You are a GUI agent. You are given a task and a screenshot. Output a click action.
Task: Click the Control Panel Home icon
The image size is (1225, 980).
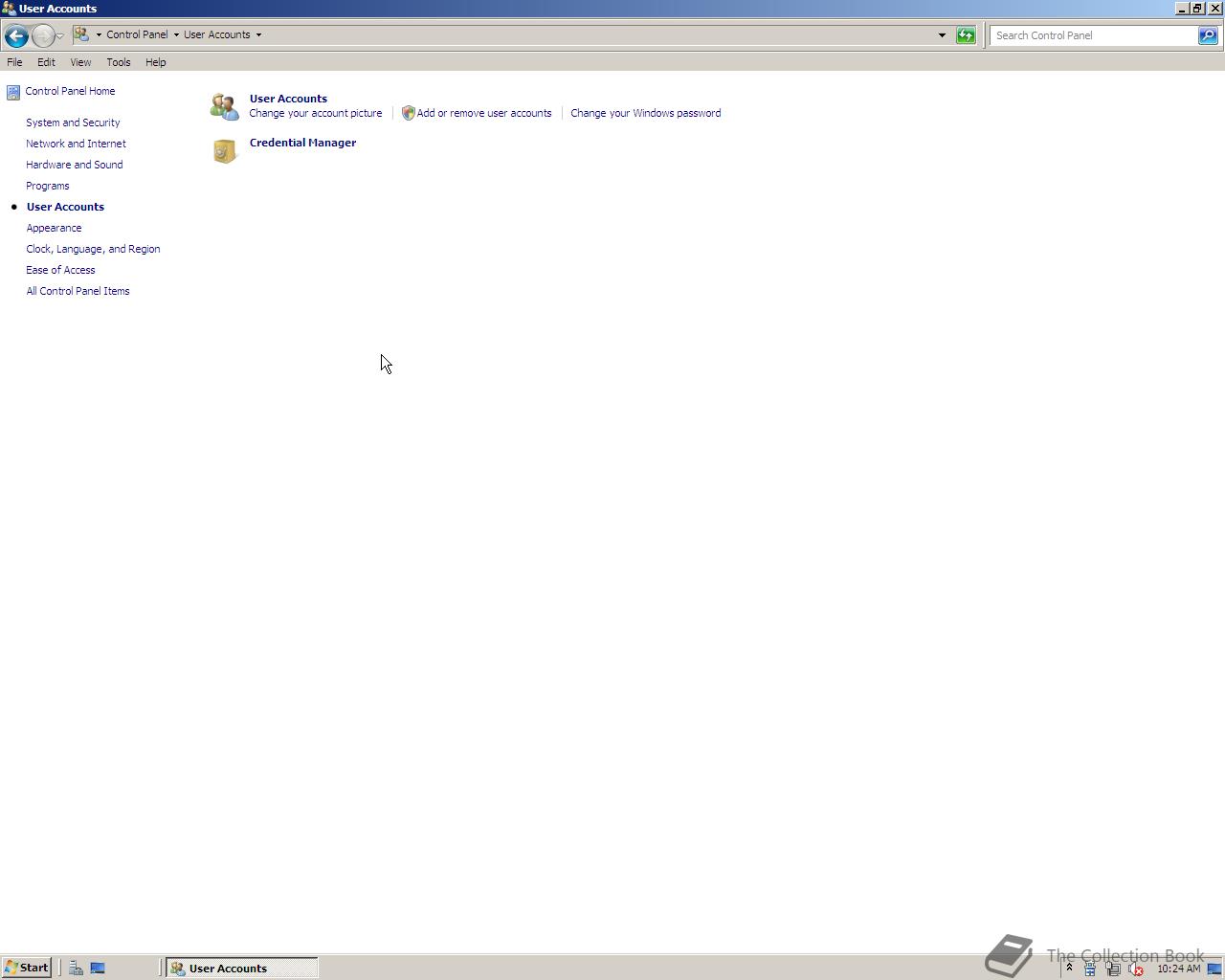click(13, 92)
